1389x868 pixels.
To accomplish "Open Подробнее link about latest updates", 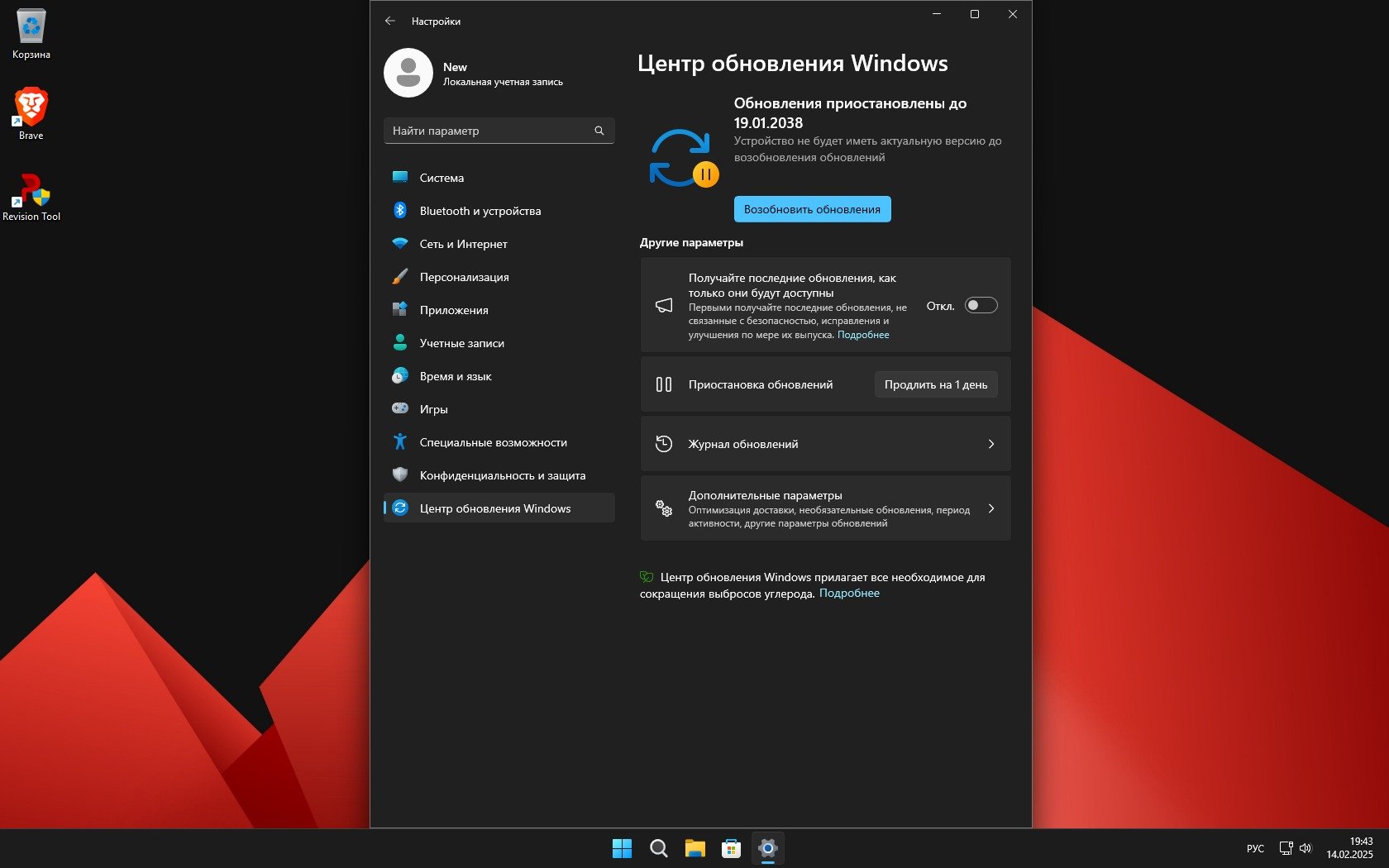I will tap(863, 335).
